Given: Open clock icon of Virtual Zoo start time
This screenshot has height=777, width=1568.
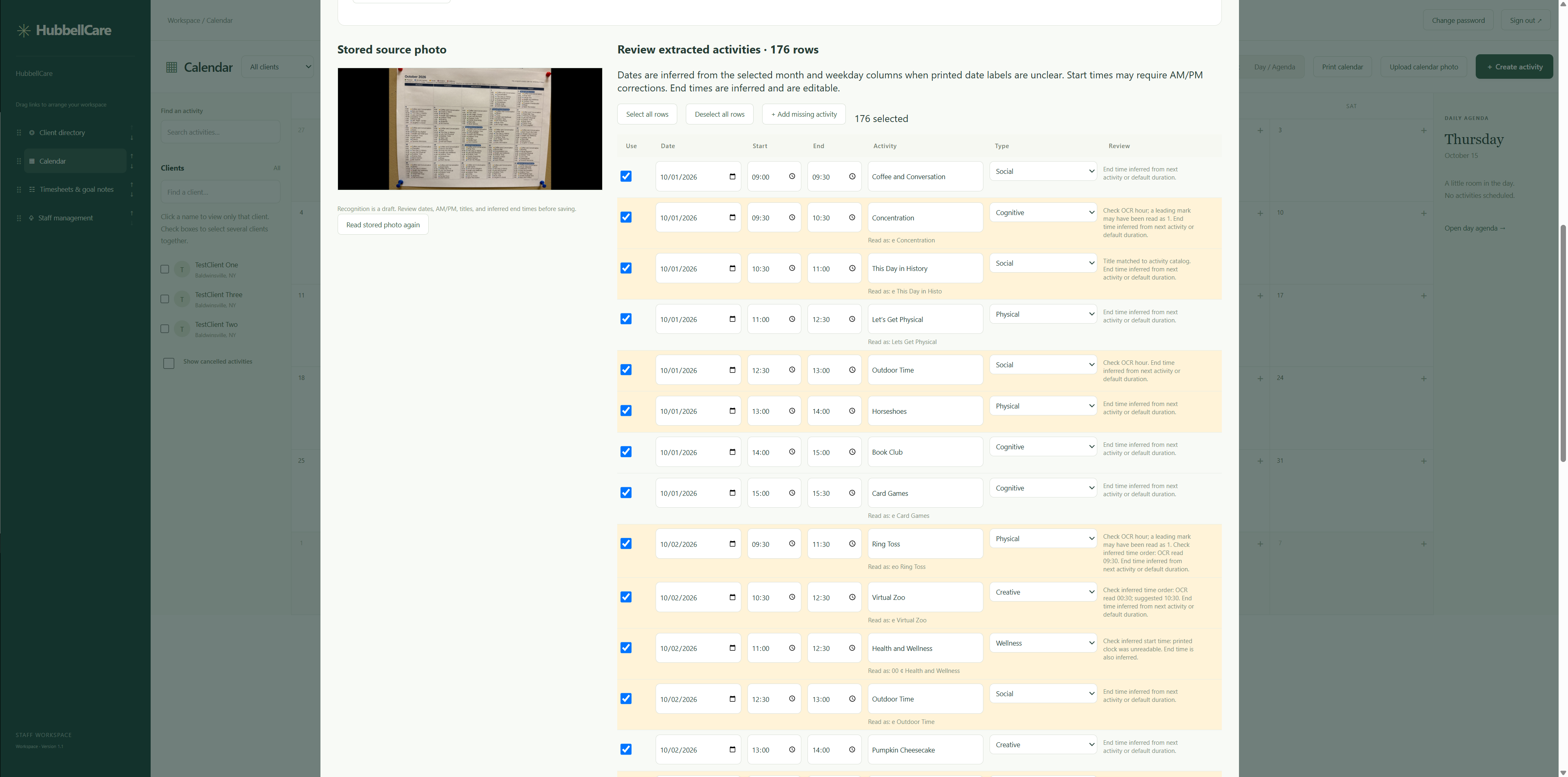Looking at the screenshot, I should (x=792, y=597).
